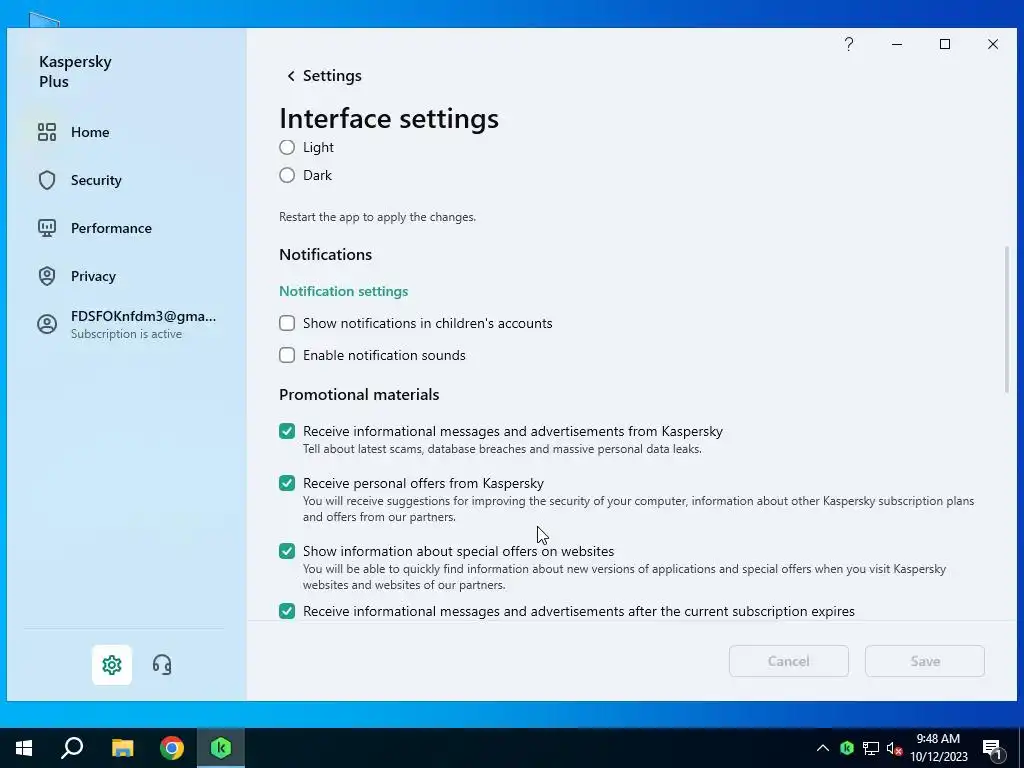Go to the Performance section
This screenshot has height=768, width=1024.
click(111, 228)
